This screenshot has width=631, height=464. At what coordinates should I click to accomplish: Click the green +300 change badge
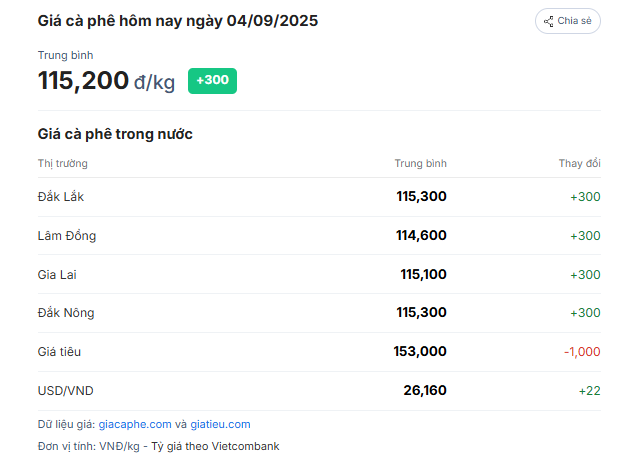212,81
